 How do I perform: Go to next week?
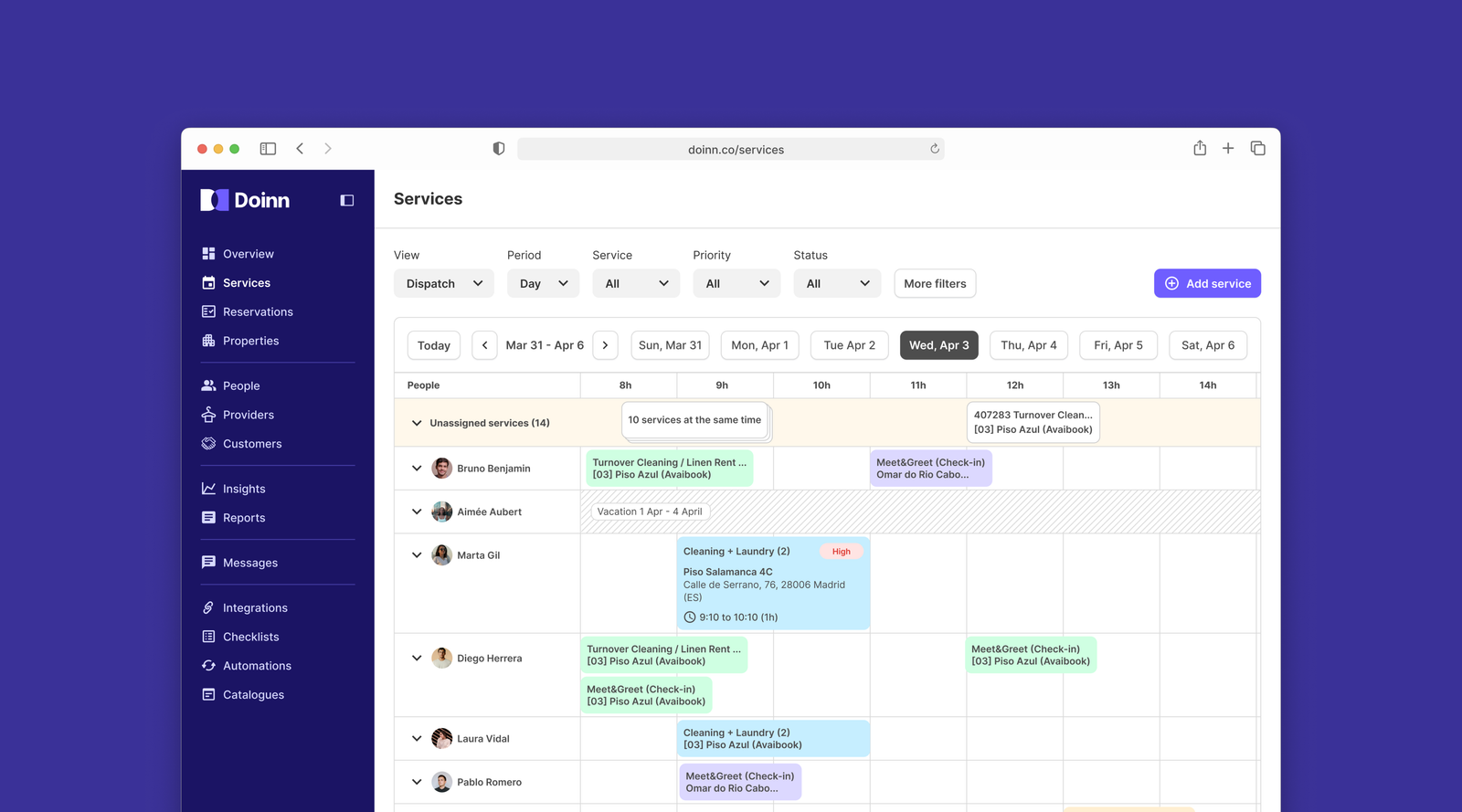click(605, 345)
